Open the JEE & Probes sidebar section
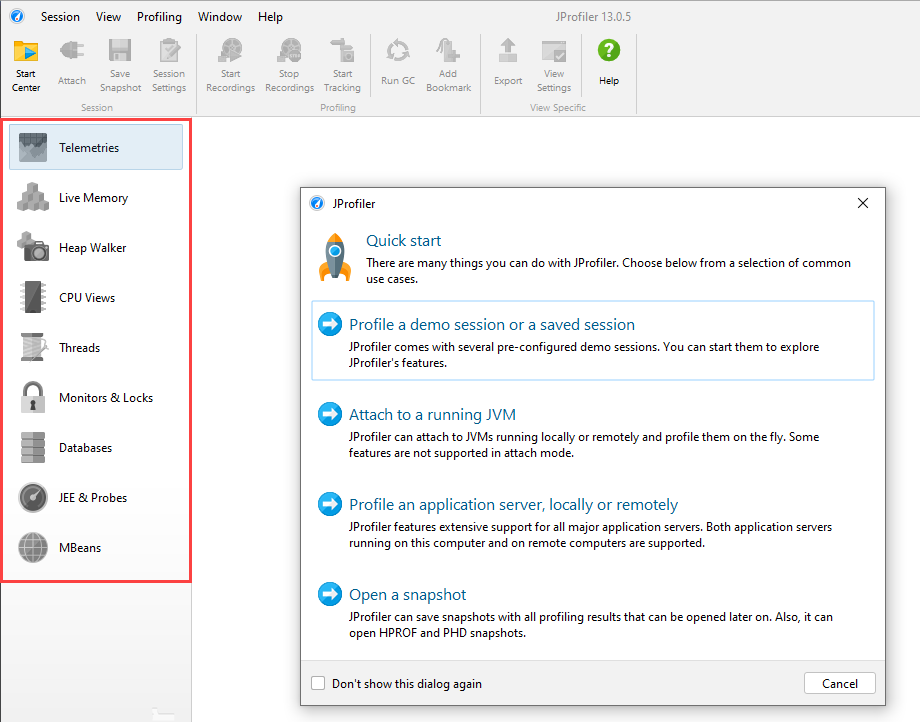This screenshot has height=722, width=920. pos(96,497)
